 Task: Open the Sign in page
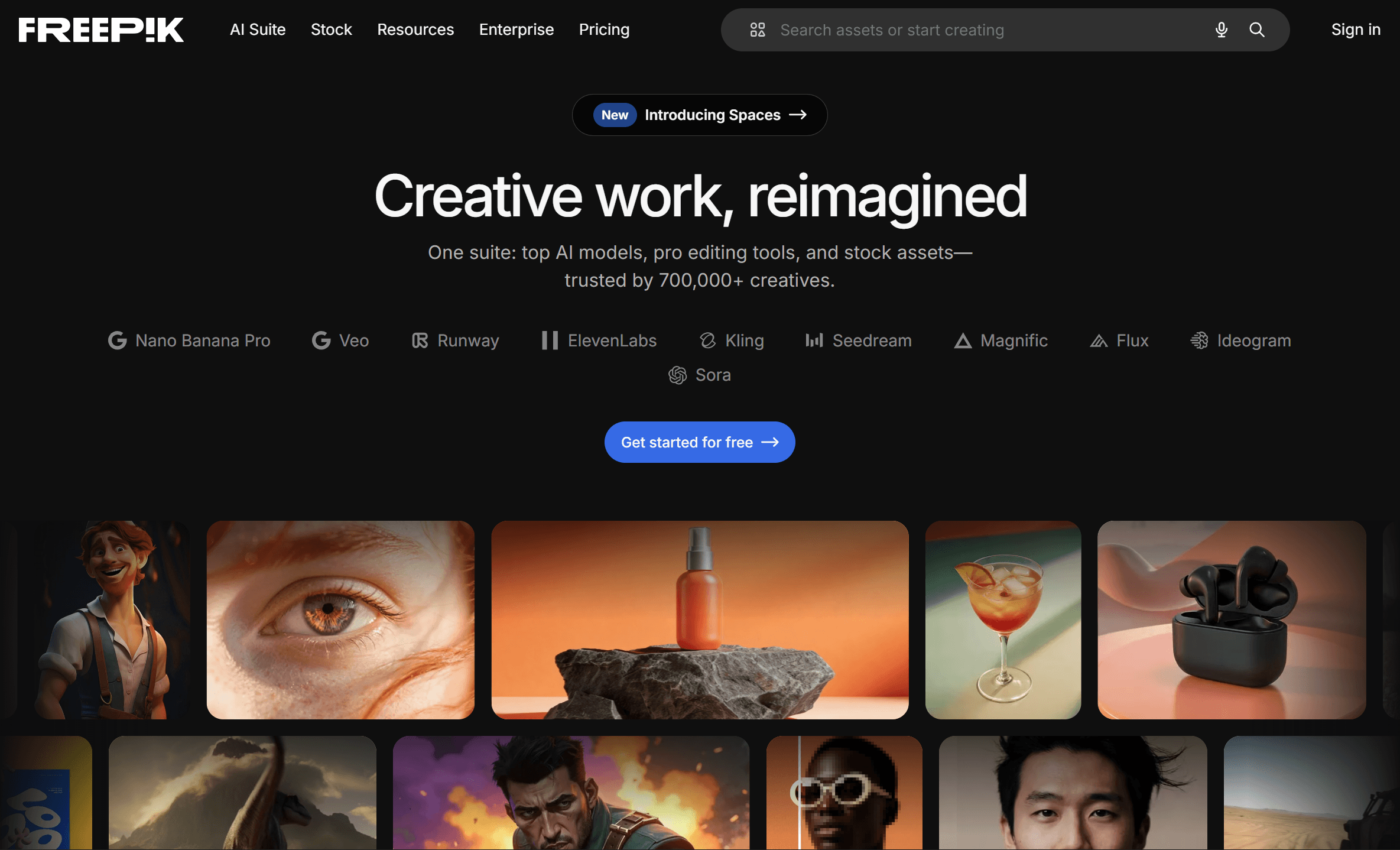[x=1354, y=30]
